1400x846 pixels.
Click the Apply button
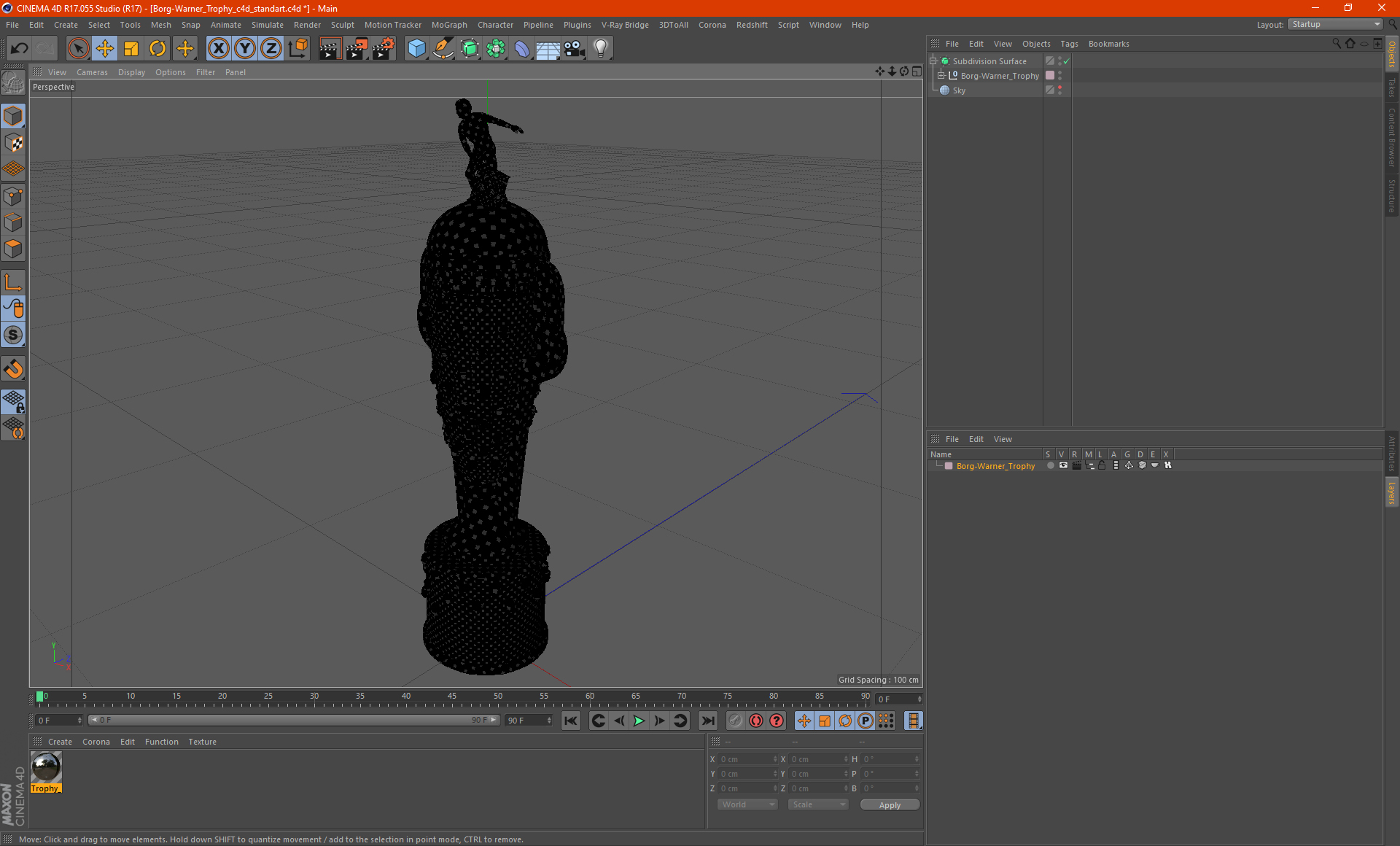click(x=890, y=805)
